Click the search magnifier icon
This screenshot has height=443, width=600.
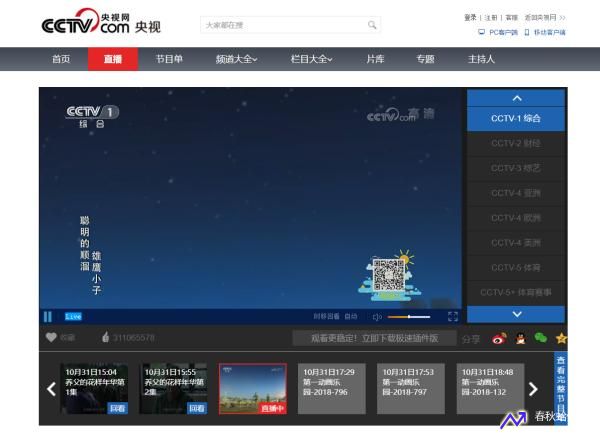[372, 25]
